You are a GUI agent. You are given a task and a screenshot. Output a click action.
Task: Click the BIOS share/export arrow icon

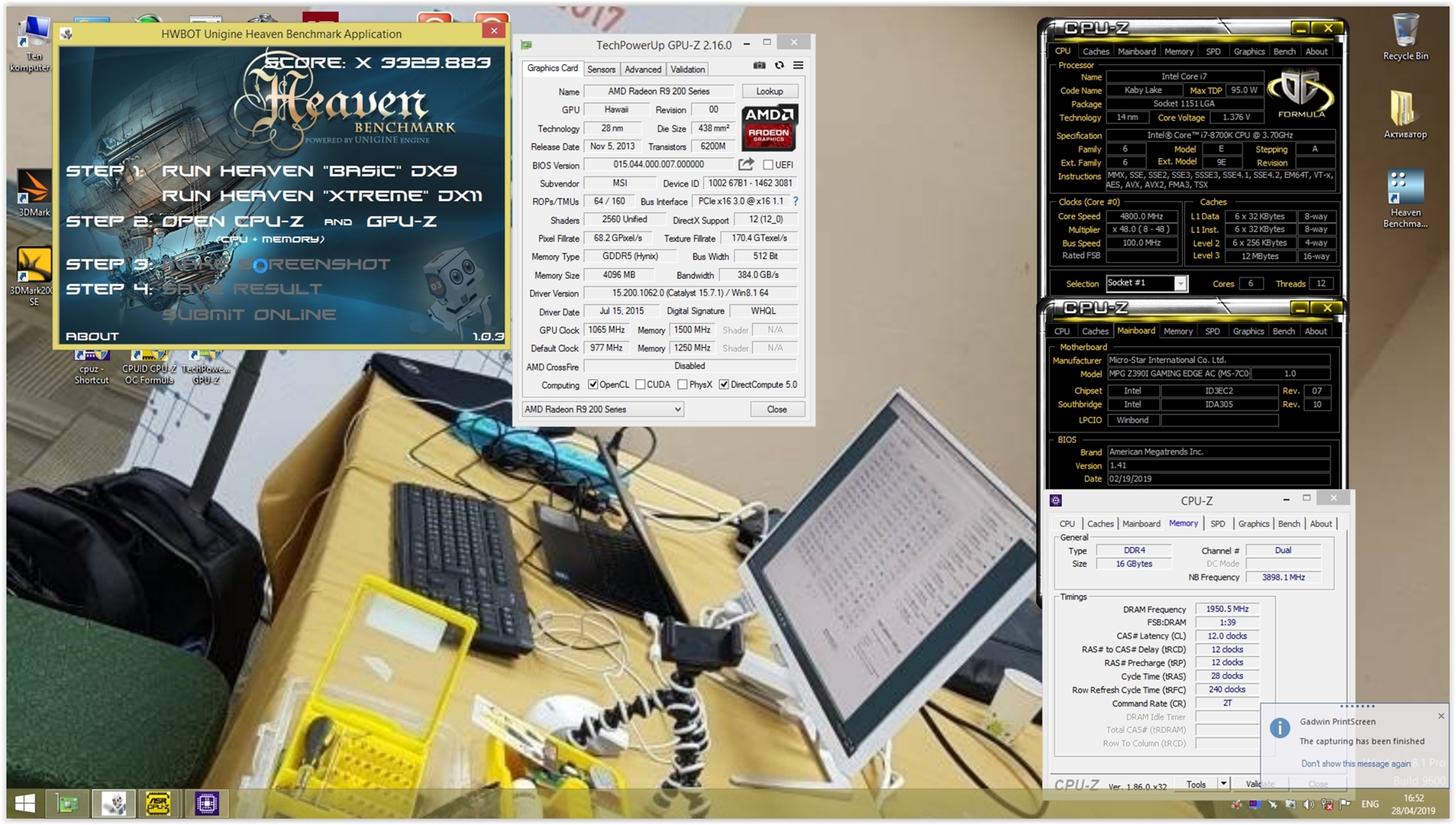(746, 164)
